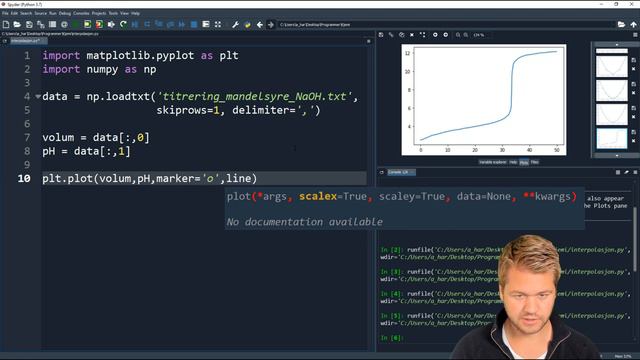Viewport: 640px width, 360px height.
Task: Open Preferences with the wrench icon
Action: (236, 25)
